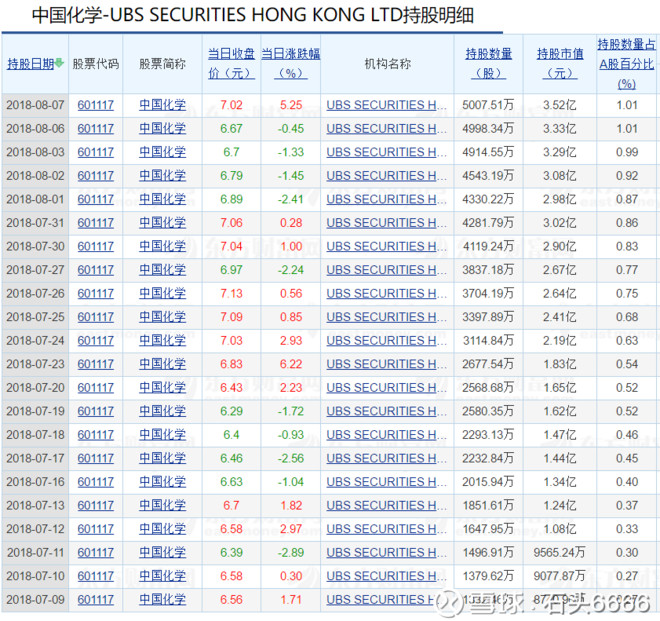Open 中国化学 link in 2018-07-27 row
Viewport: 660px width, 621px height.
[162, 270]
